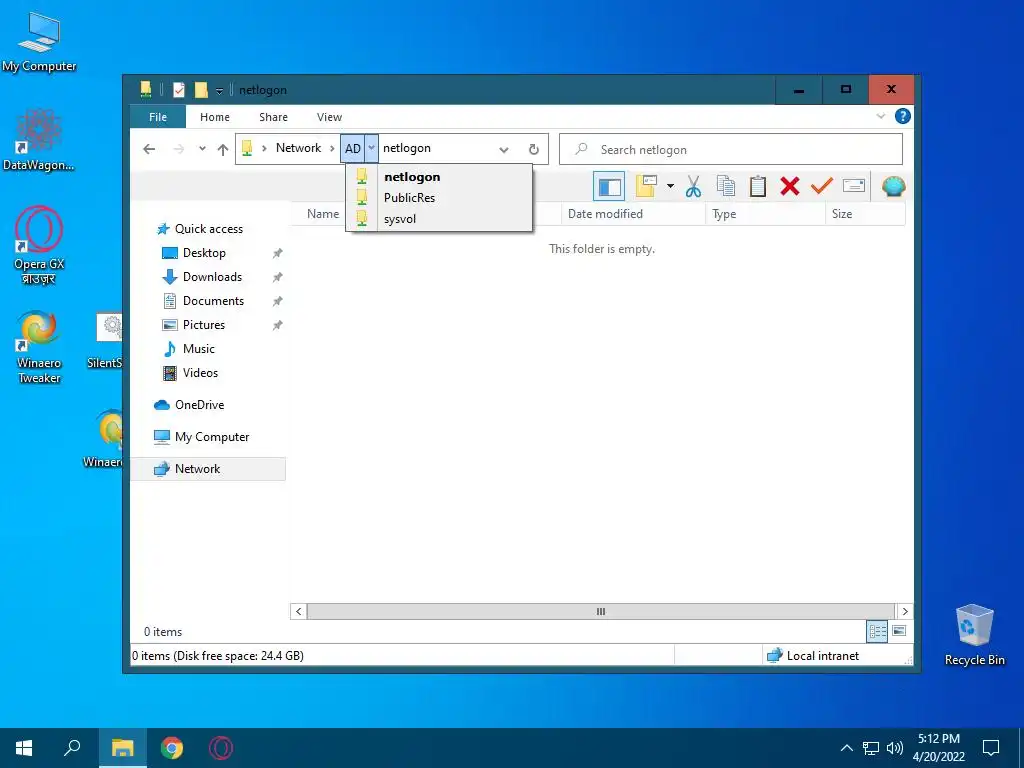Click the scrollbar right arrow

click(x=904, y=611)
